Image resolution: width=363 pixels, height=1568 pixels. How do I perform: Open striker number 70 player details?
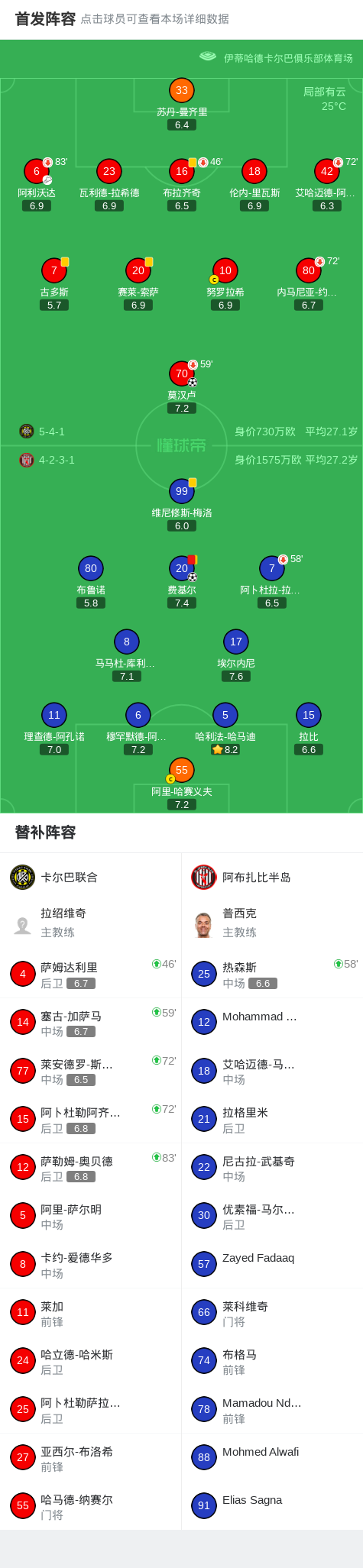coord(182,373)
